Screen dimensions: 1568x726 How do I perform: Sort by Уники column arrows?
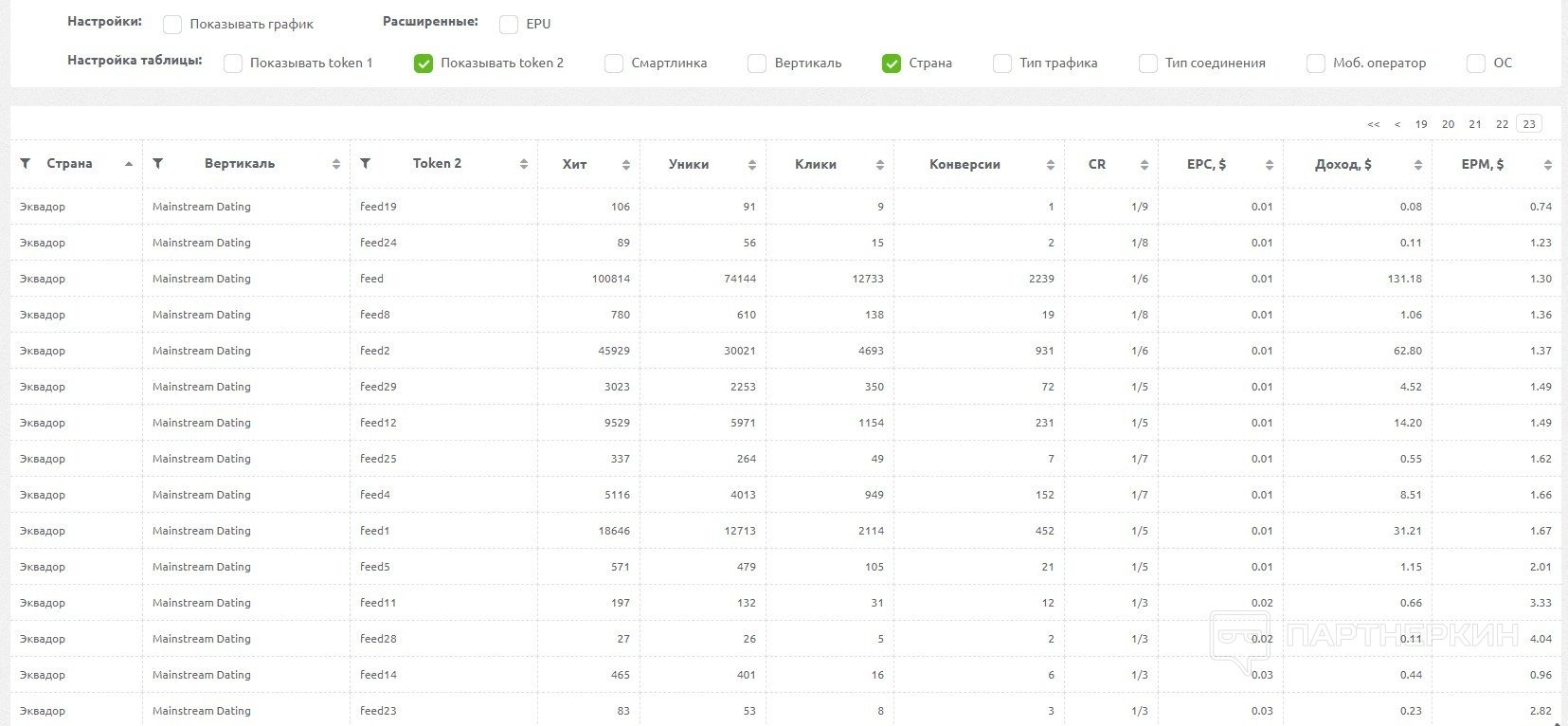(752, 165)
